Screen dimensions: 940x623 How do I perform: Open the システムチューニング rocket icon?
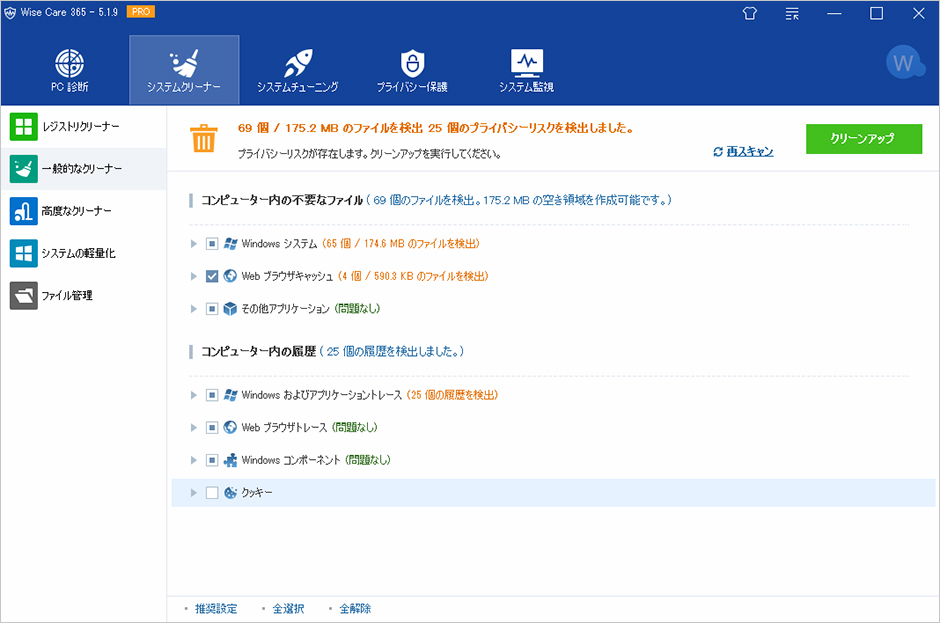point(298,63)
